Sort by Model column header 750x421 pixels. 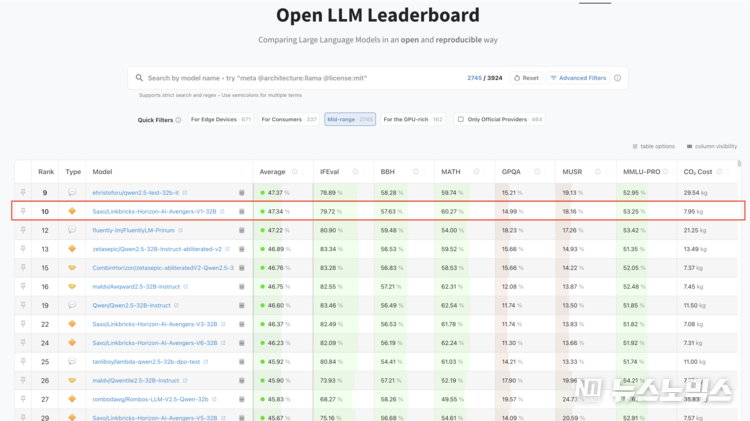tap(102, 172)
